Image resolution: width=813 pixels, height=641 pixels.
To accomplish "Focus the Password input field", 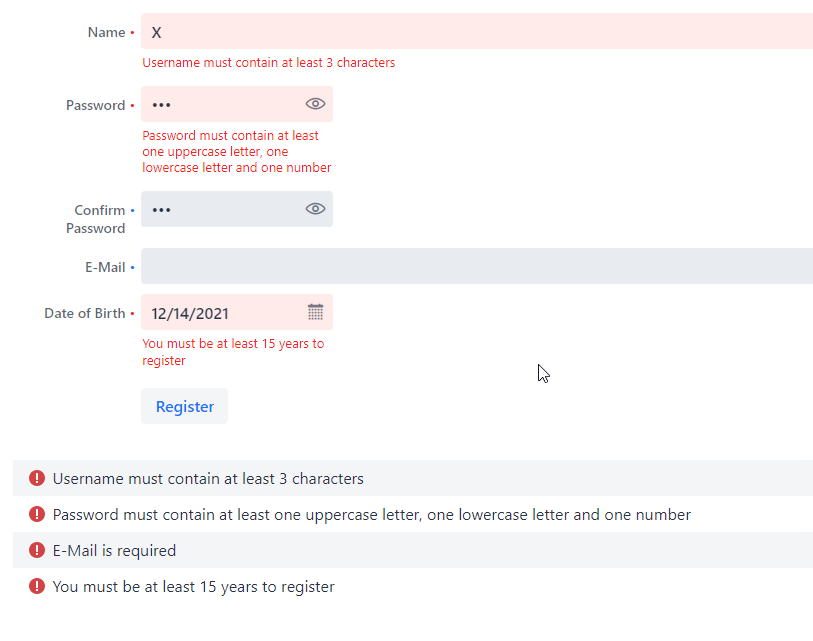I will point(237,104).
